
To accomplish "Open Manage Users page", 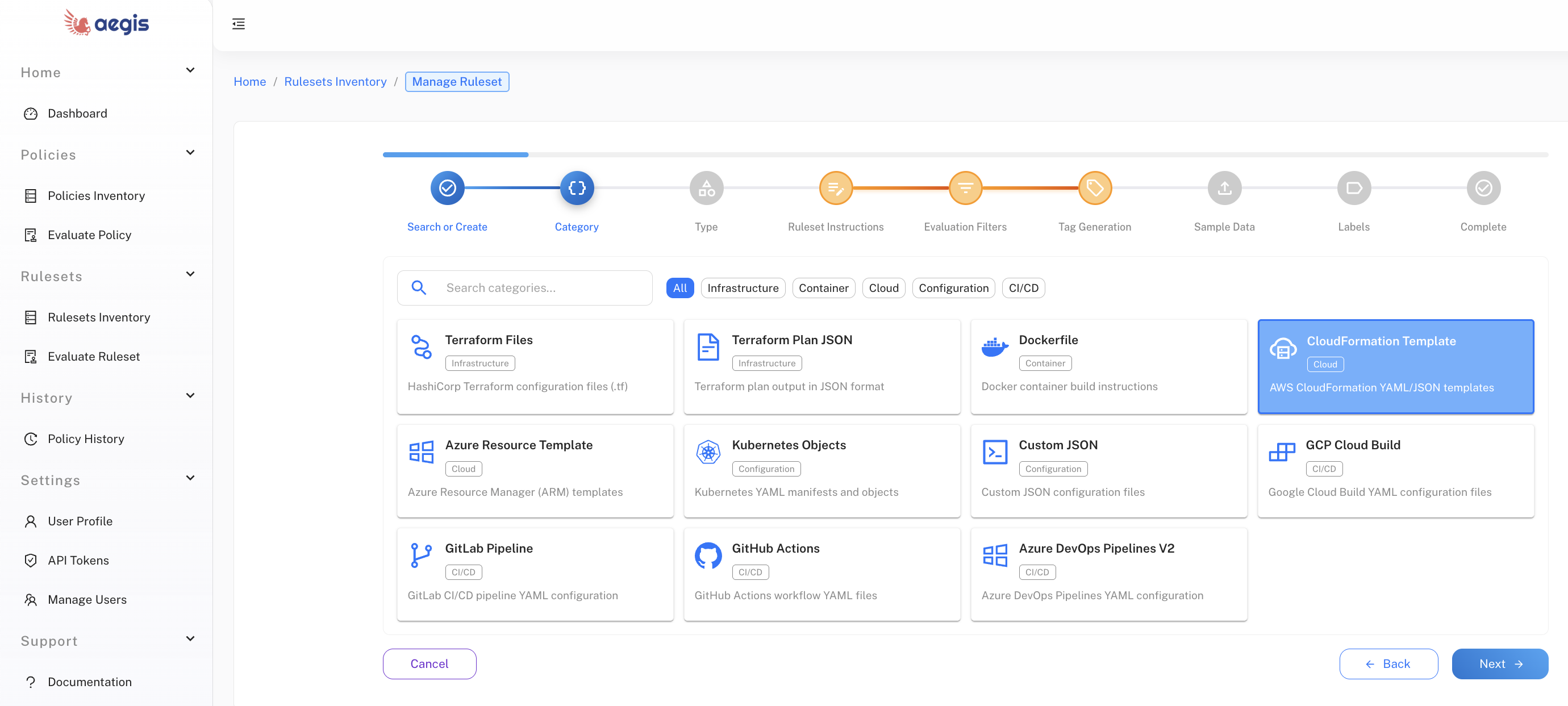I will click(x=87, y=599).
